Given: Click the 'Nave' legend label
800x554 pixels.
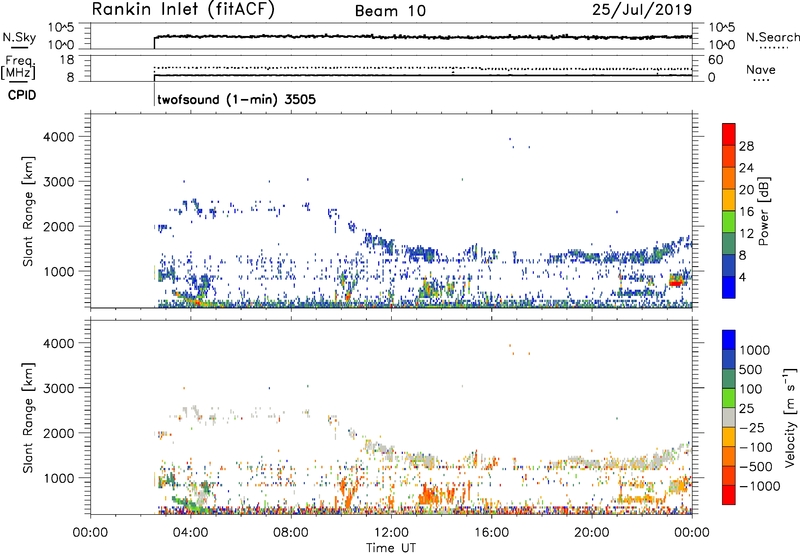Looking at the screenshot, I should coord(761,70).
